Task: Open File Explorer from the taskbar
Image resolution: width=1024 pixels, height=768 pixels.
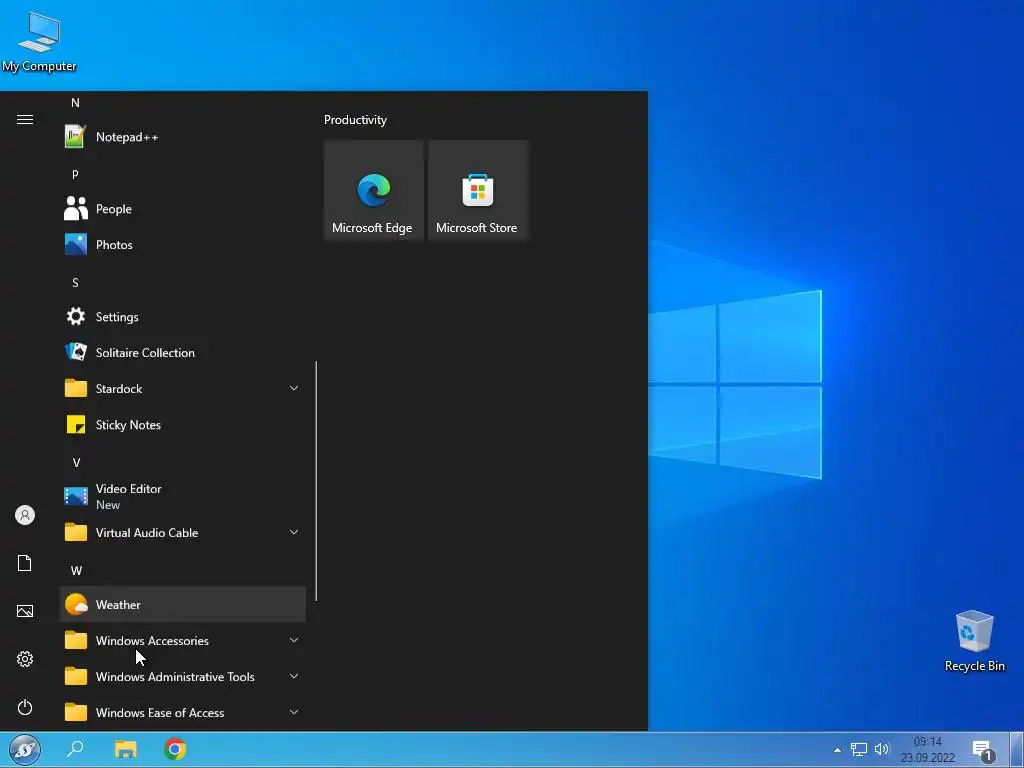Action: point(125,749)
